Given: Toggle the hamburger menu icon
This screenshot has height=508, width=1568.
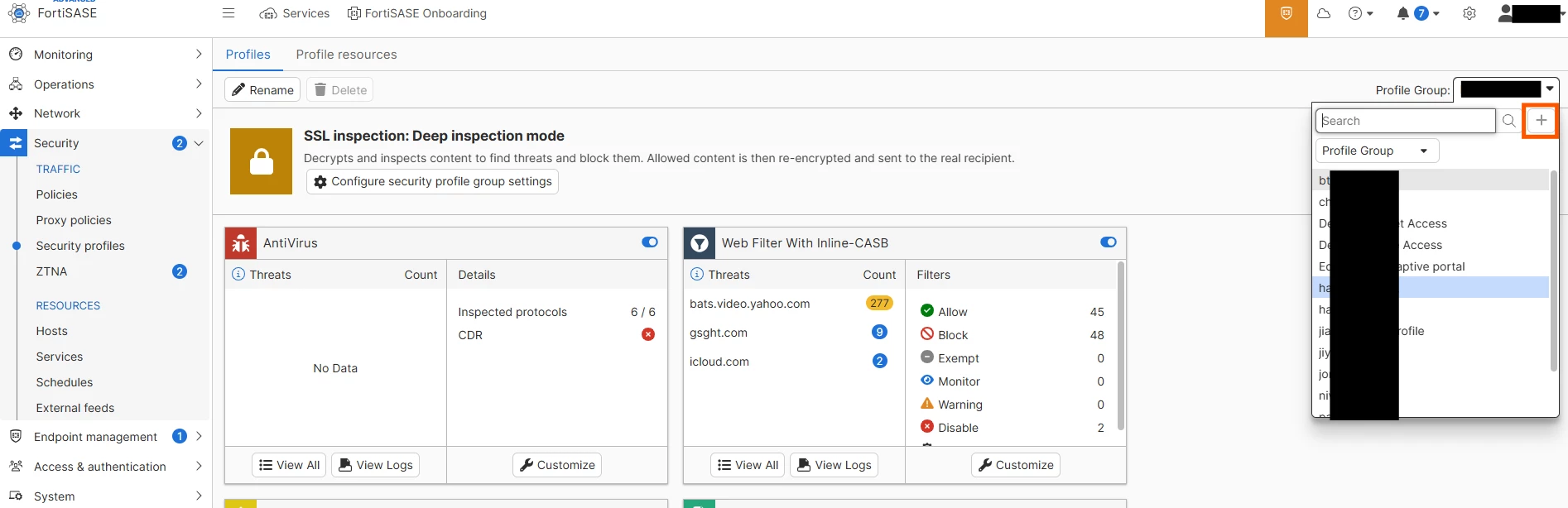Looking at the screenshot, I should 228,13.
